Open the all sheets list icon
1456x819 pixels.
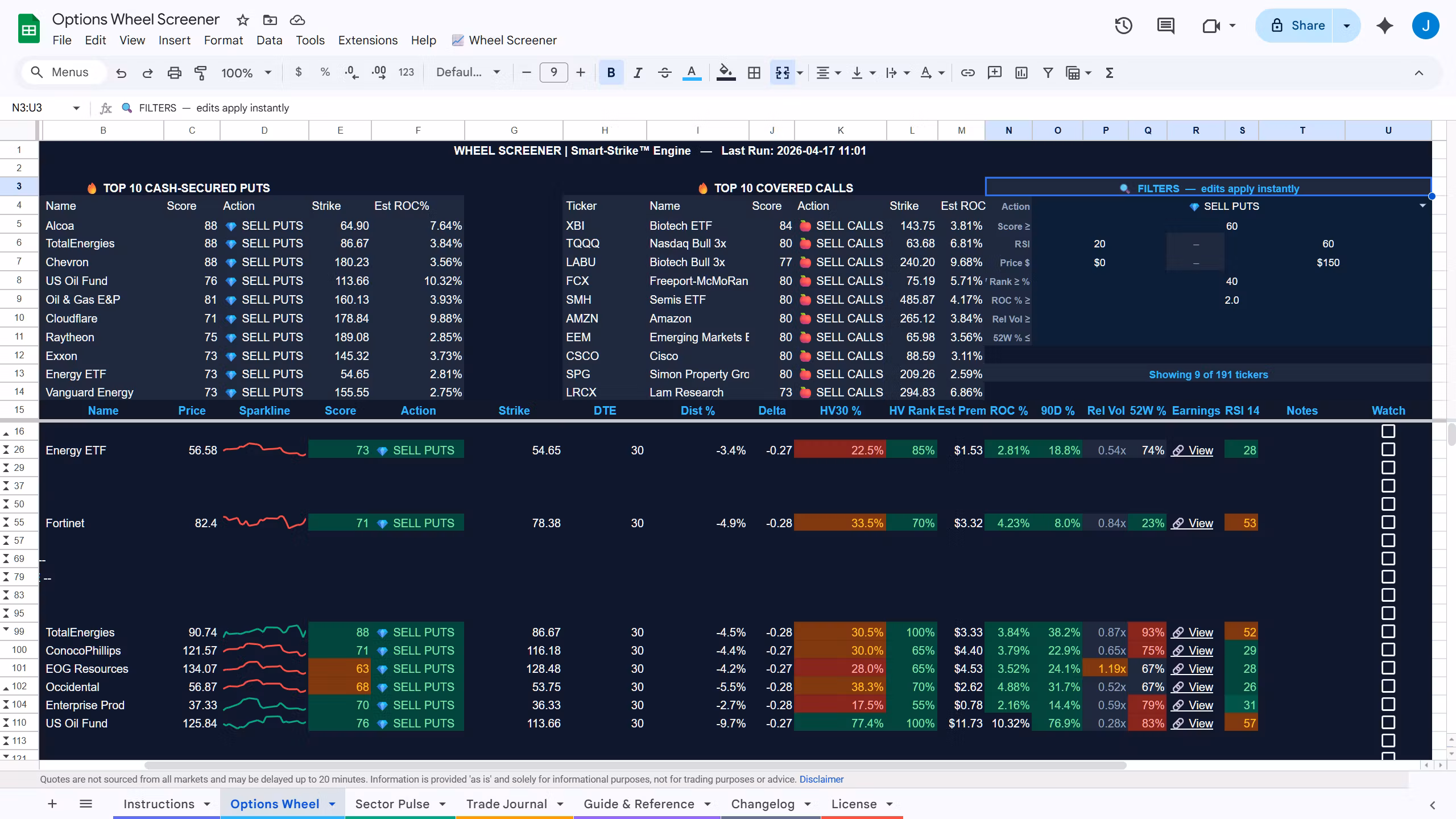coord(86,804)
